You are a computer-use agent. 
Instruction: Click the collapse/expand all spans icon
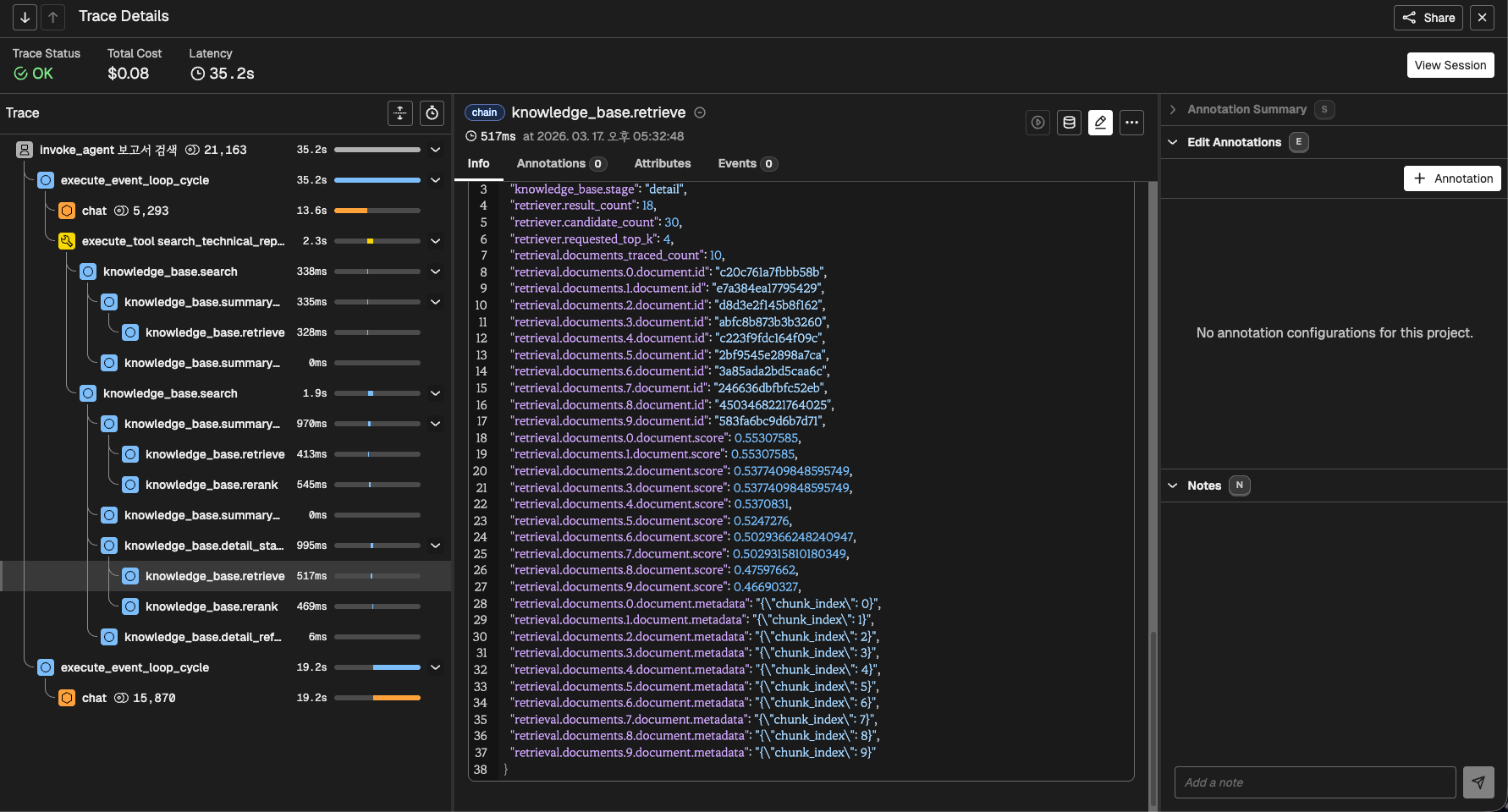(x=400, y=113)
